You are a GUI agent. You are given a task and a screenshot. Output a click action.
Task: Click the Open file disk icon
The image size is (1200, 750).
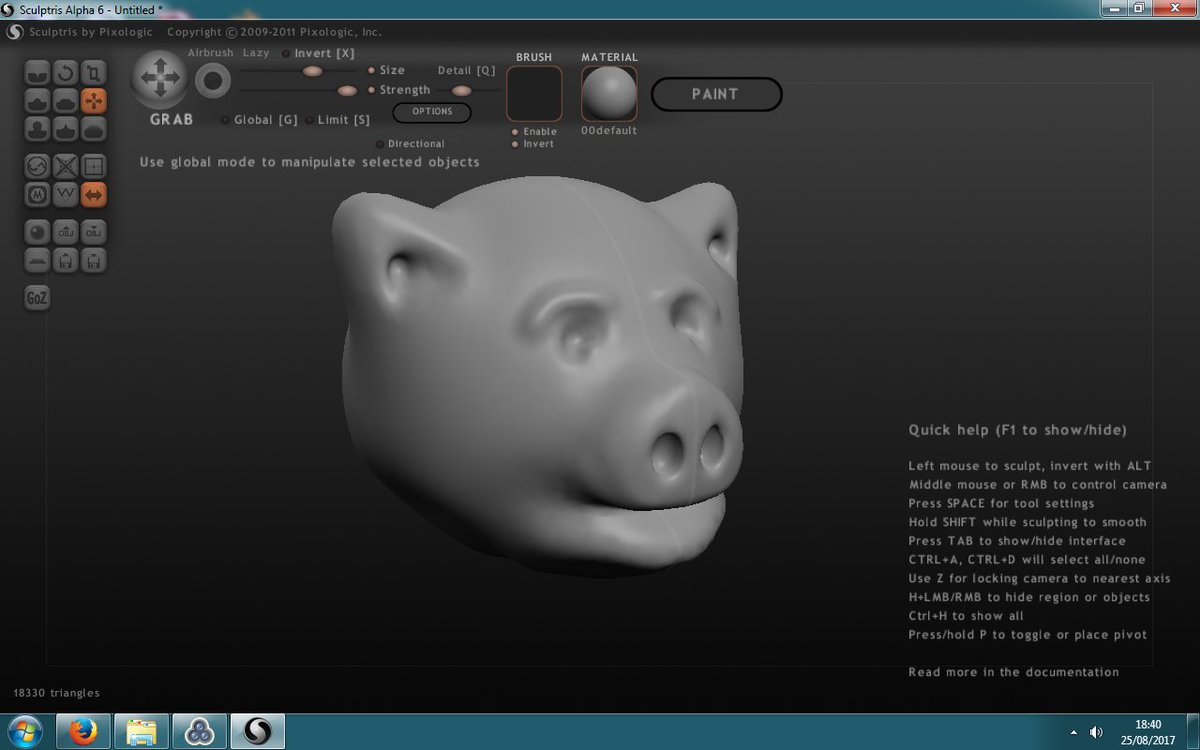click(x=66, y=260)
